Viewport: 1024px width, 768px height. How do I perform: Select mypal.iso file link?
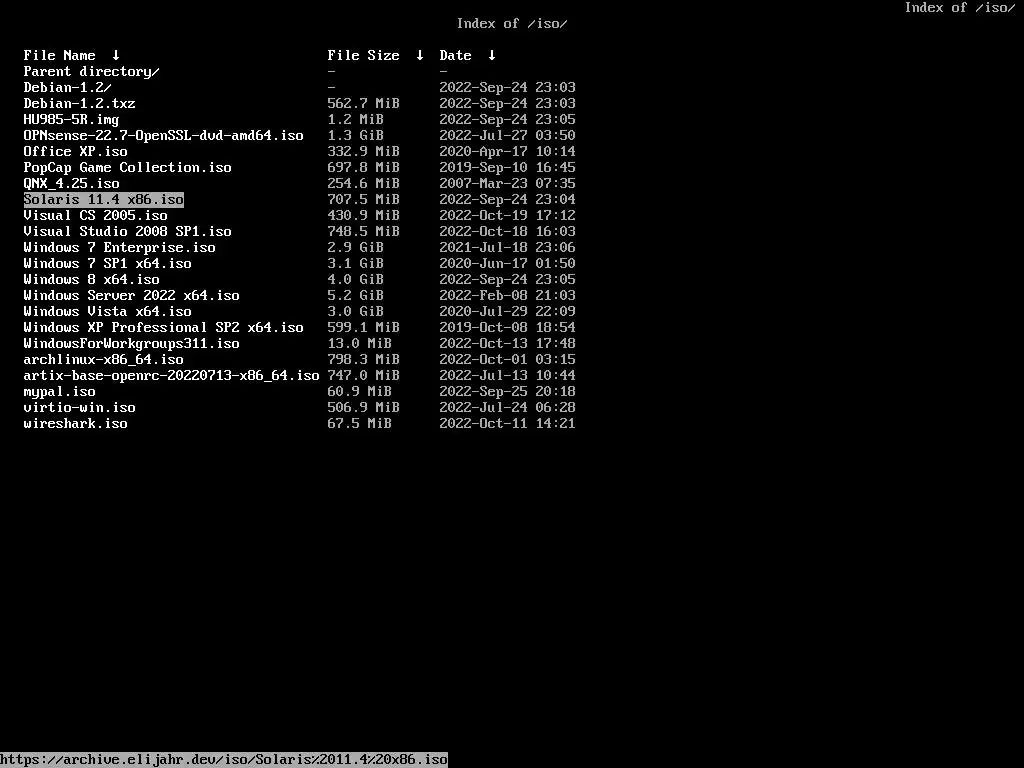tap(59, 391)
